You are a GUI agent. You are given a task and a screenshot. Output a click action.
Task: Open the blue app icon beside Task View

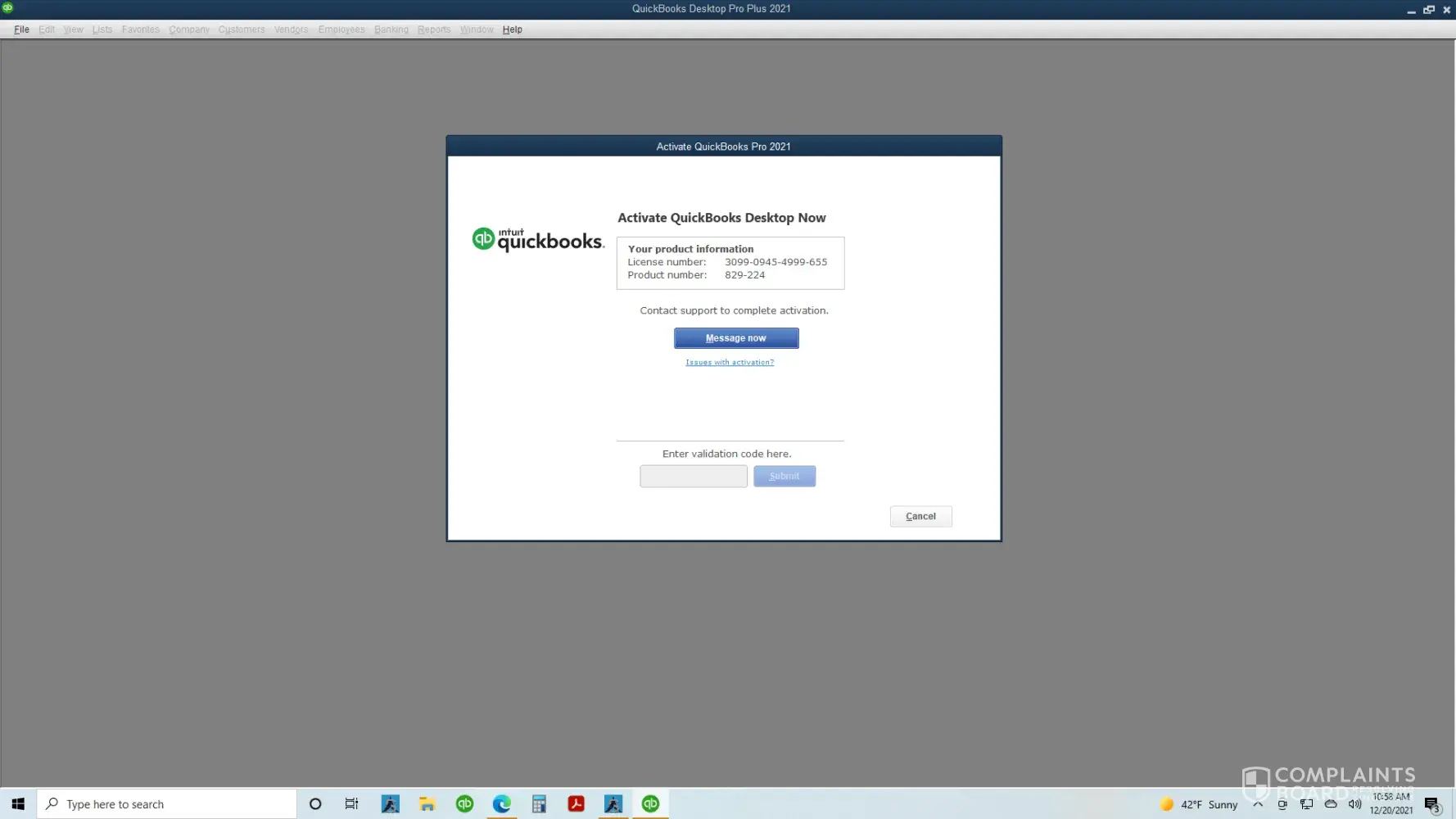pyautogui.click(x=390, y=804)
